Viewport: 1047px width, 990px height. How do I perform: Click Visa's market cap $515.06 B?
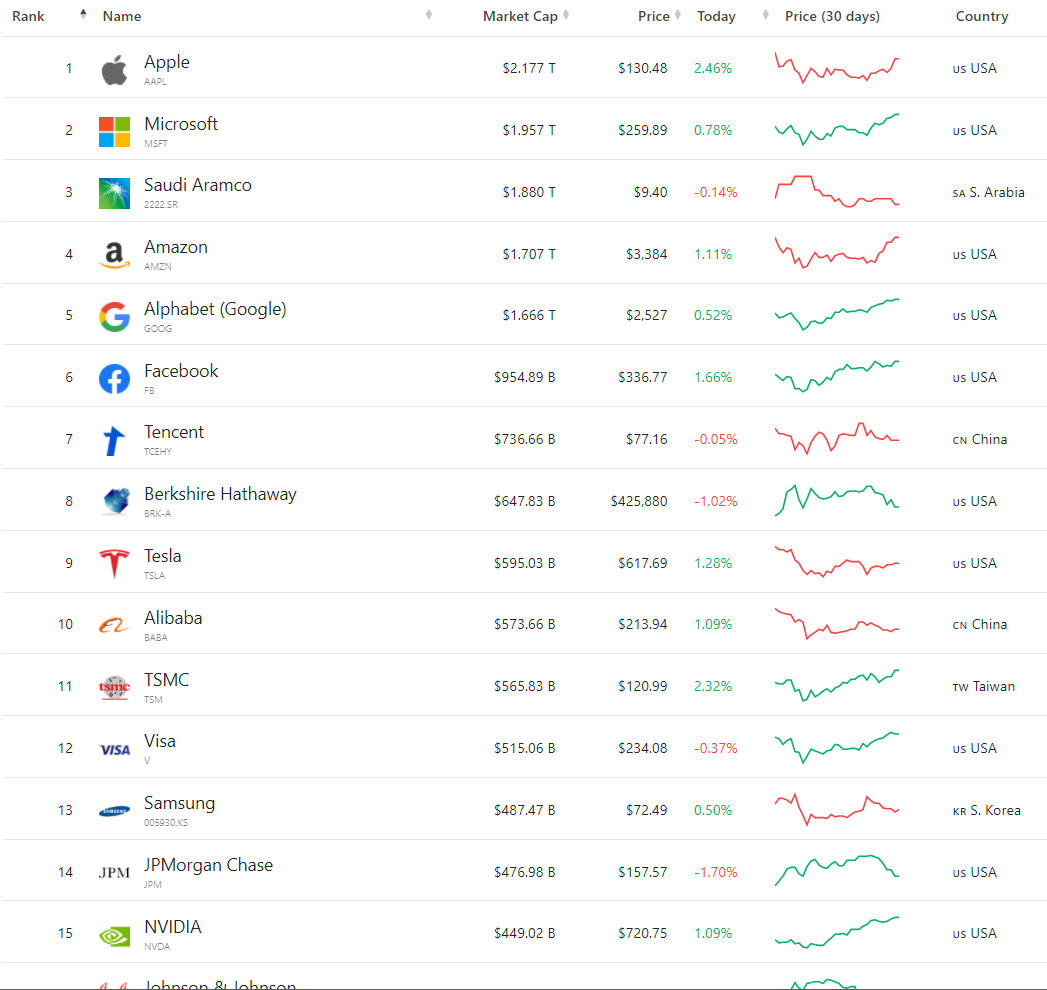click(525, 748)
